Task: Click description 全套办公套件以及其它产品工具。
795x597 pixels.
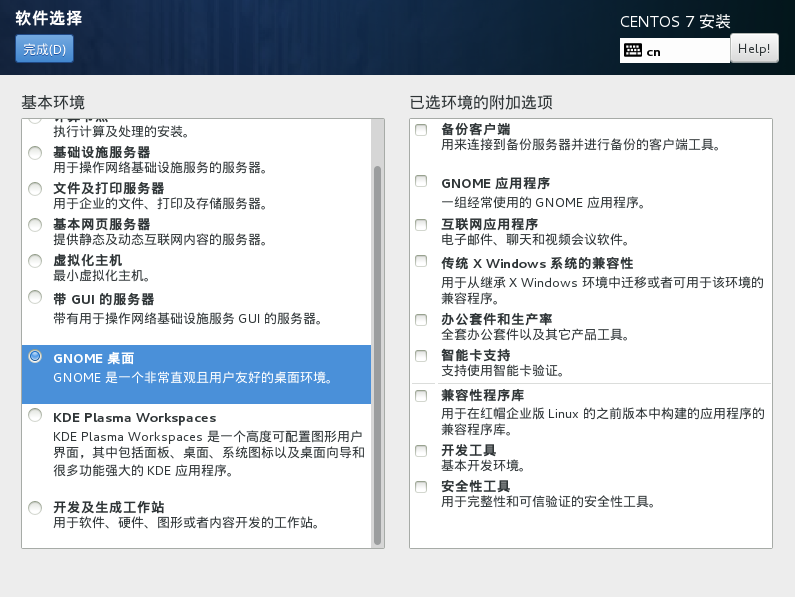Action: click(x=535, y=335)
